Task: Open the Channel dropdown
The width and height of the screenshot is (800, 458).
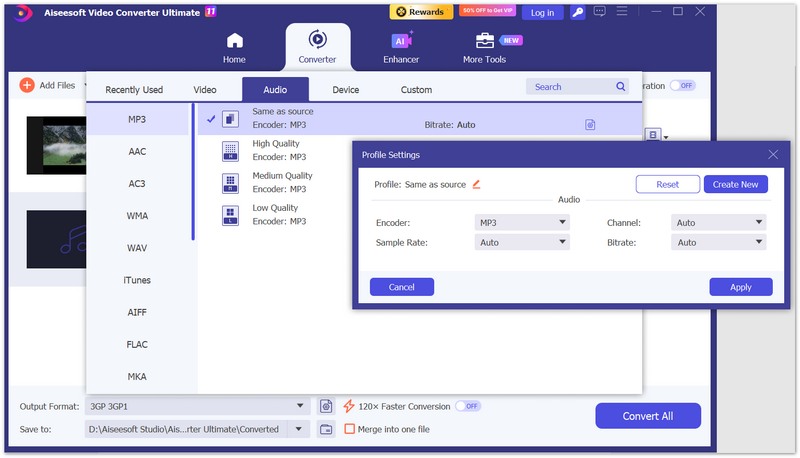Action: pos(718,222)
